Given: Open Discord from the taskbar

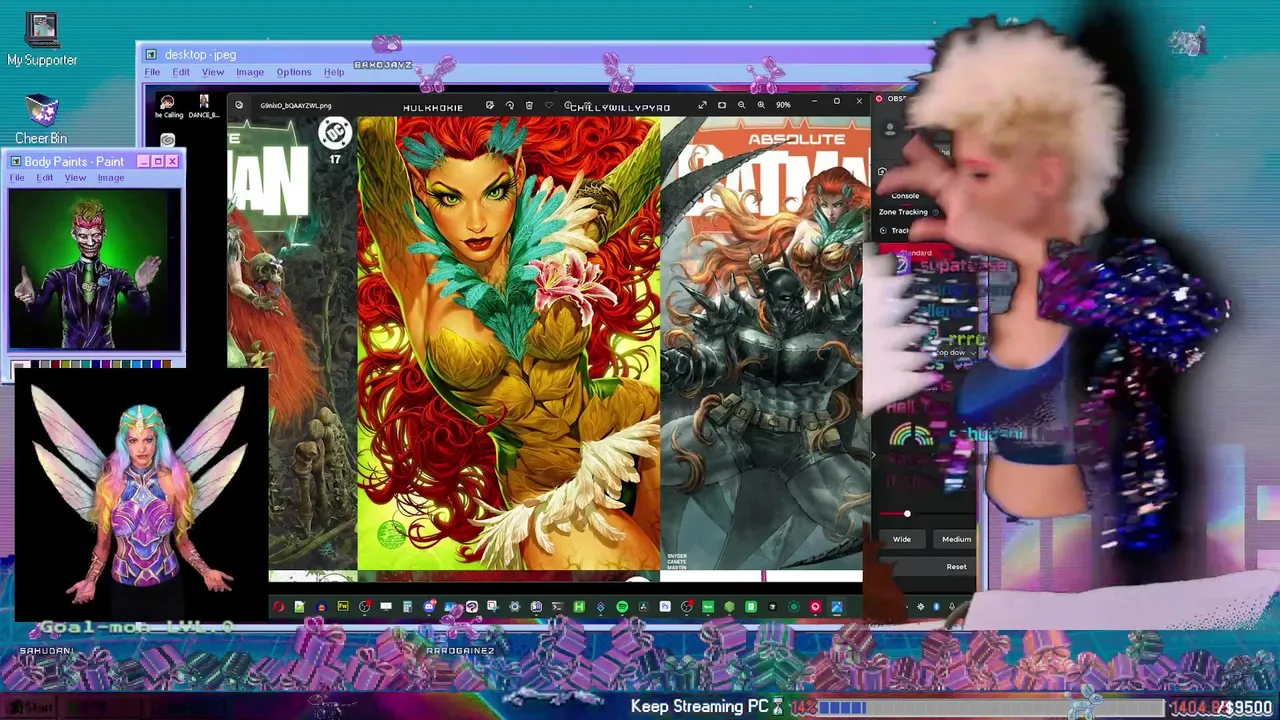Looking at the screenshot, I should [x=429, y=606].
